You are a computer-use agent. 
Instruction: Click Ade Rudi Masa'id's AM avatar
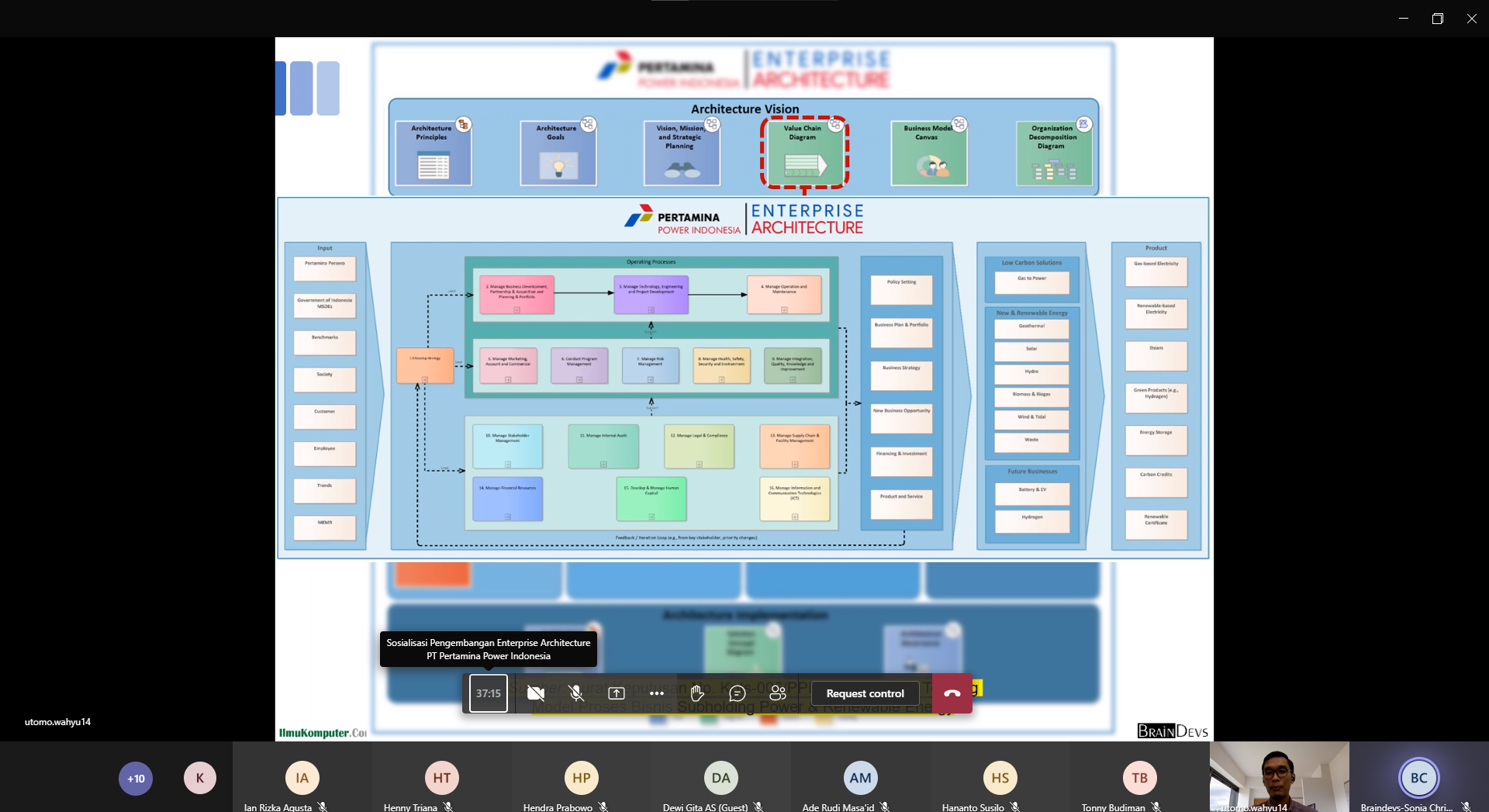tap(860, 778)
